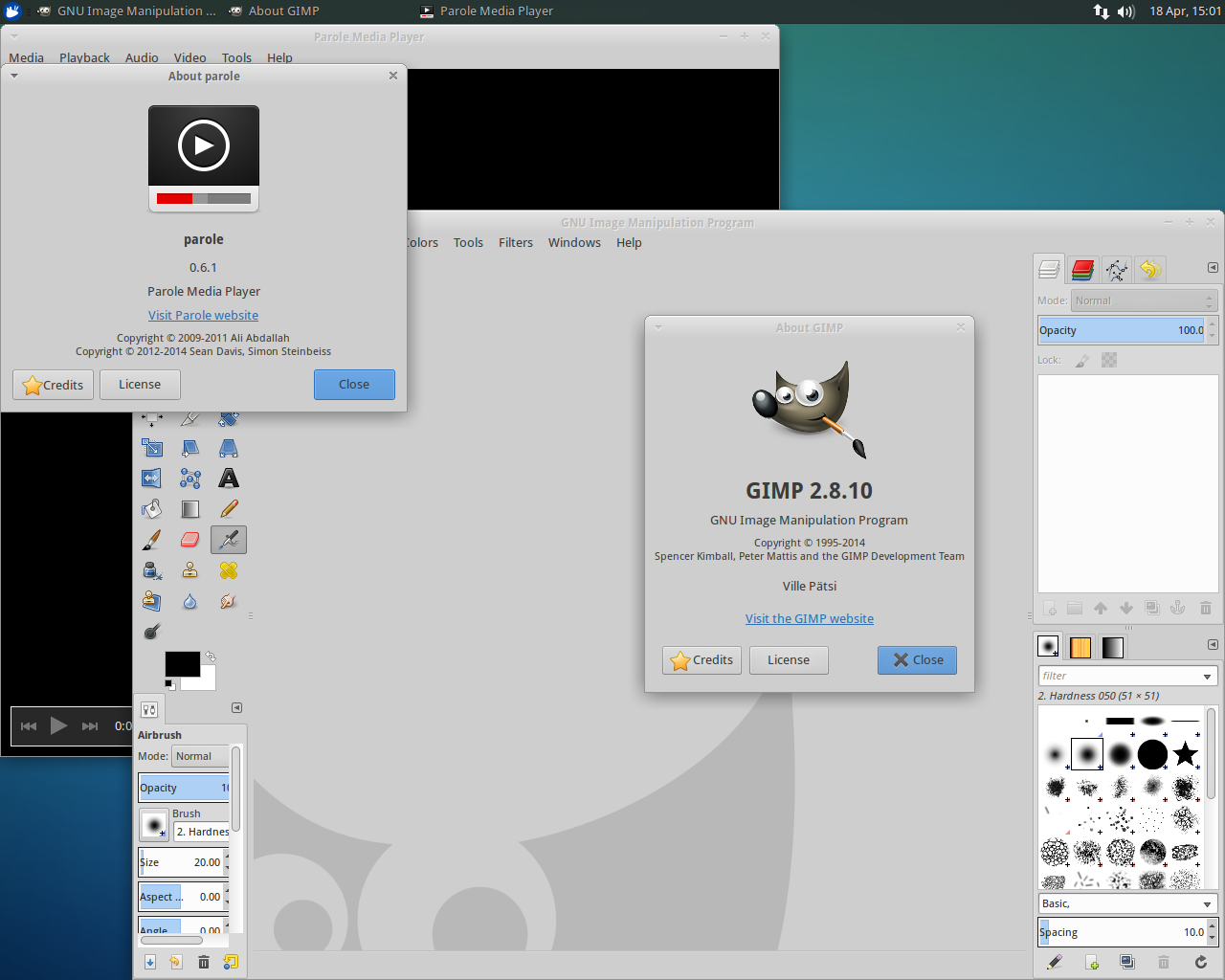Image resolution: width=1225 pixels, height=980 pixels.
Task: Select the Blend gradient tool
Action: [190, 509]
